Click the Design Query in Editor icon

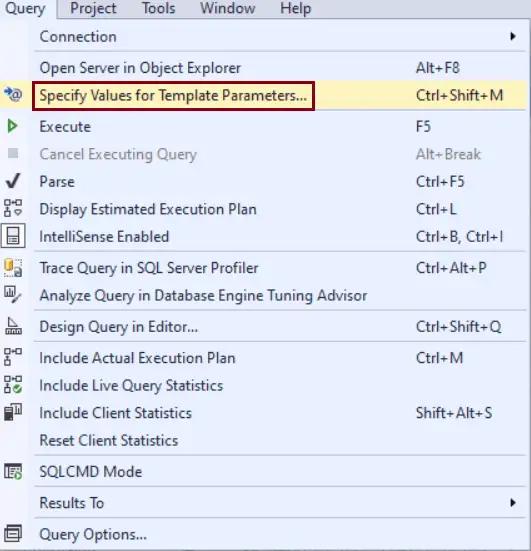pyautogui.click(x=13, y=326)
